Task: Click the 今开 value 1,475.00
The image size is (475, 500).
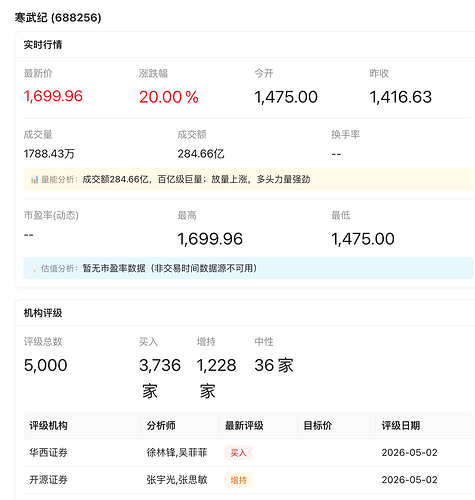Action: (x=286, y=97)
